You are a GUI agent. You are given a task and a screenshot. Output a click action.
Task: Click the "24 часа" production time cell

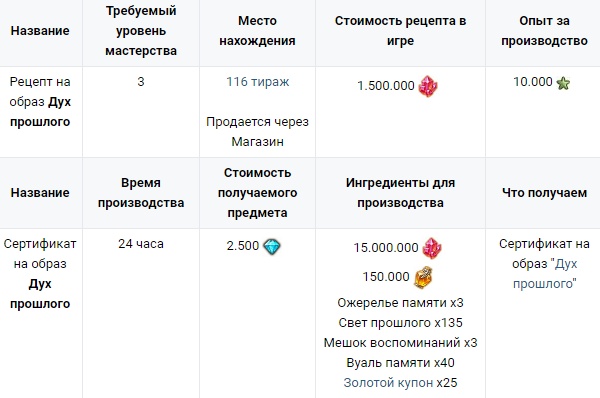141,244
